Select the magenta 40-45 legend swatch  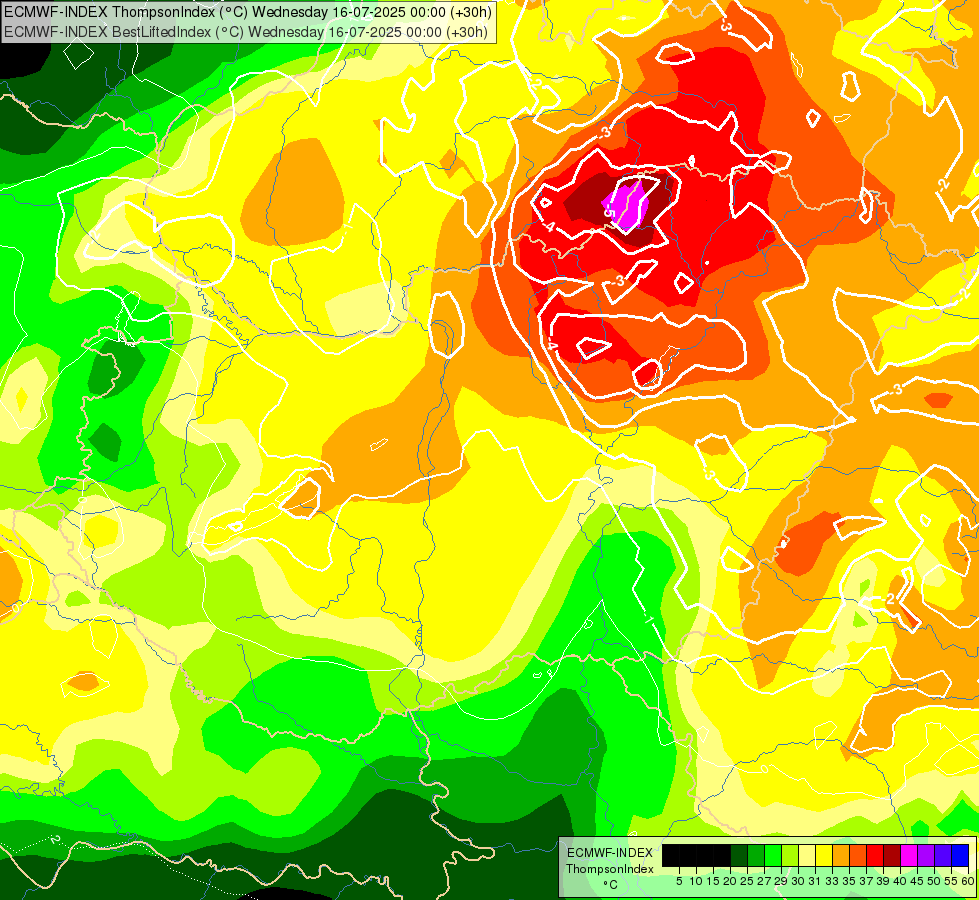click(x=909, y=855)
